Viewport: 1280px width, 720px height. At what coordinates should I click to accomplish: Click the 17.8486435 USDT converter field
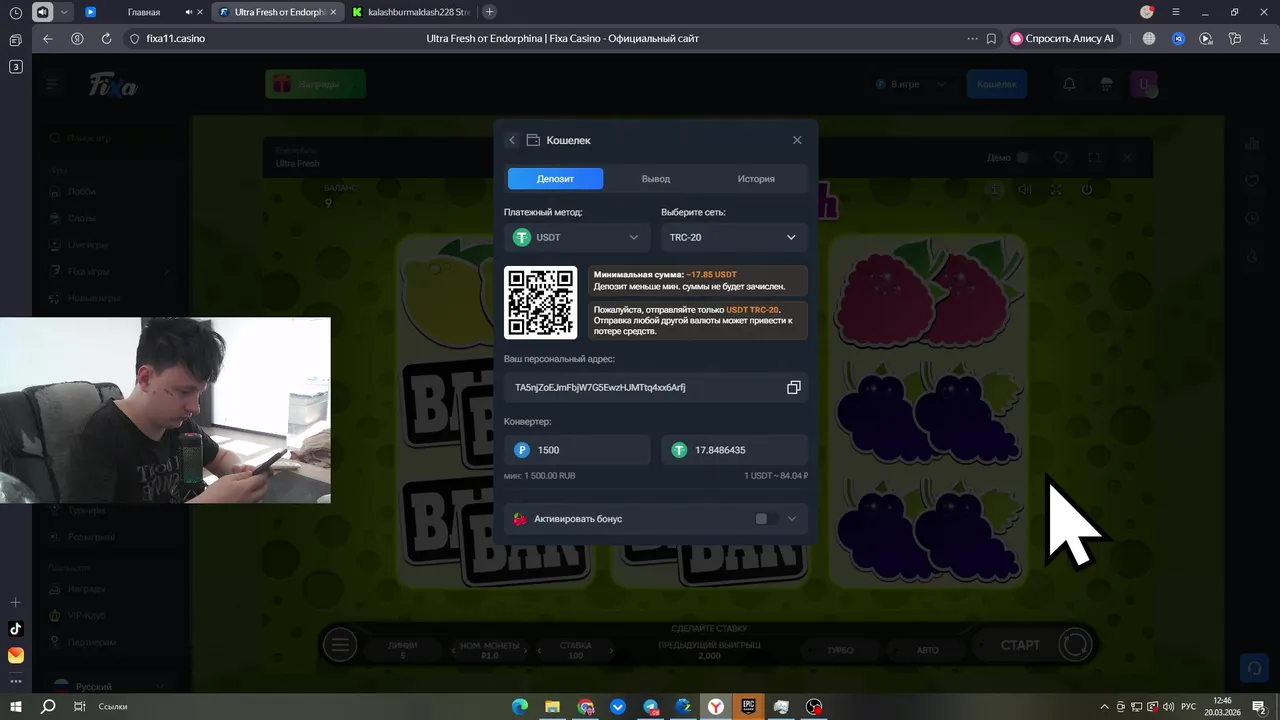[734, 450]
